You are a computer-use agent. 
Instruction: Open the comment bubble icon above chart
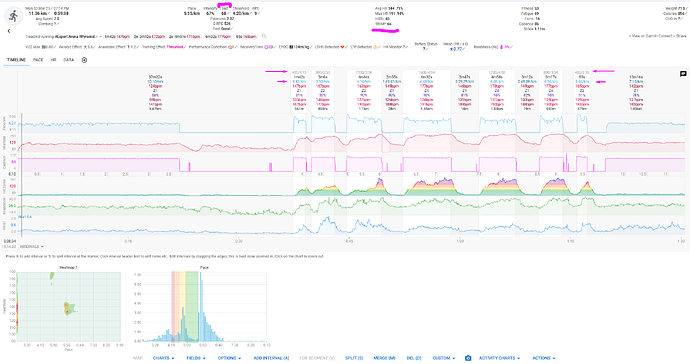[683, 74]
